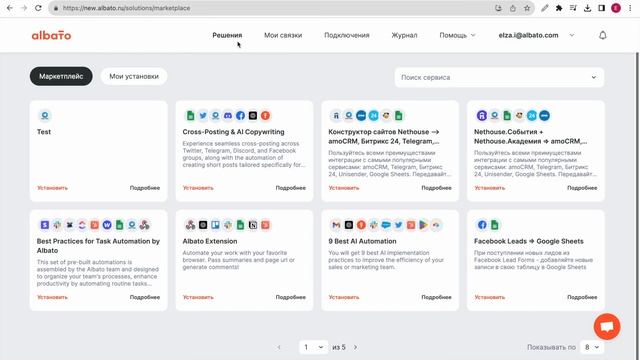Screen dimensions: 640x360
Task: Open Мои связки menu item
Action: (283, 36)
